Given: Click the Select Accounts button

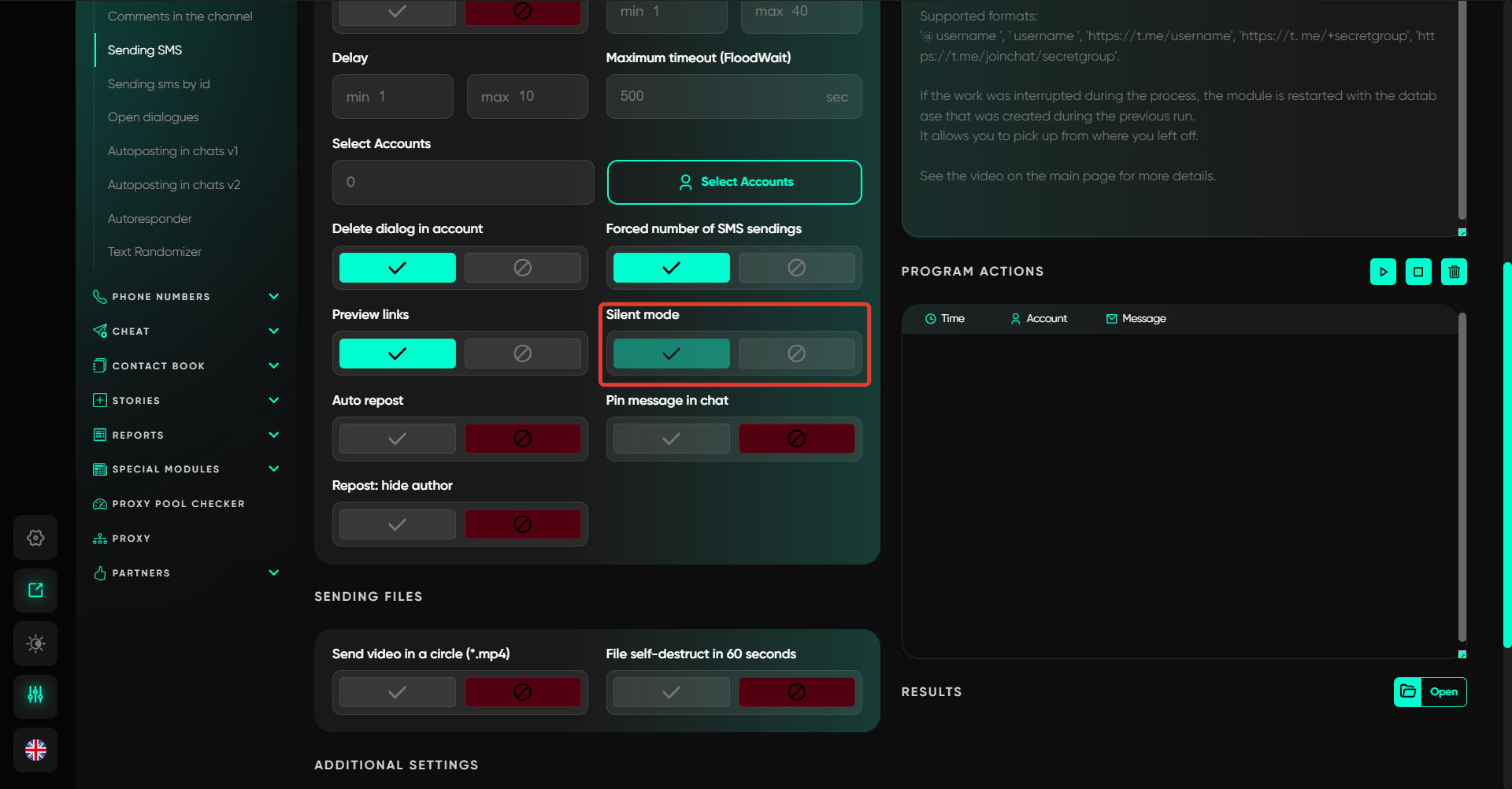Looking at the screenshot, I should point(734,182).
